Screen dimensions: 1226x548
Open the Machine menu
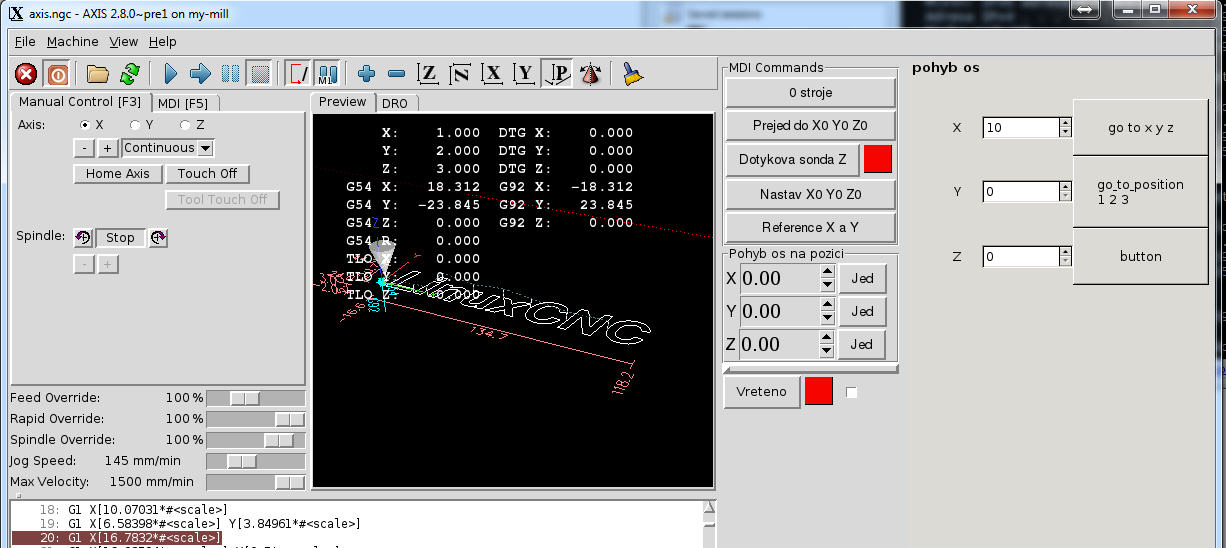(72, 41)
